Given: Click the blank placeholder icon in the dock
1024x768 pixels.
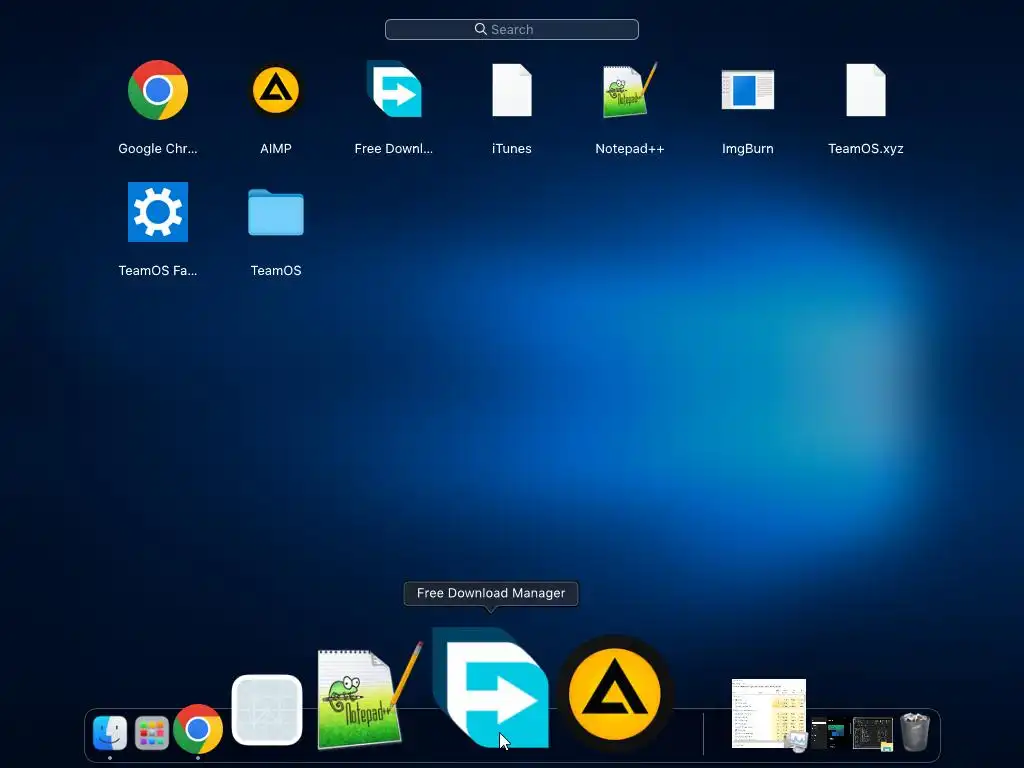Looking at the screenshot, I should (x=267, y=710).
